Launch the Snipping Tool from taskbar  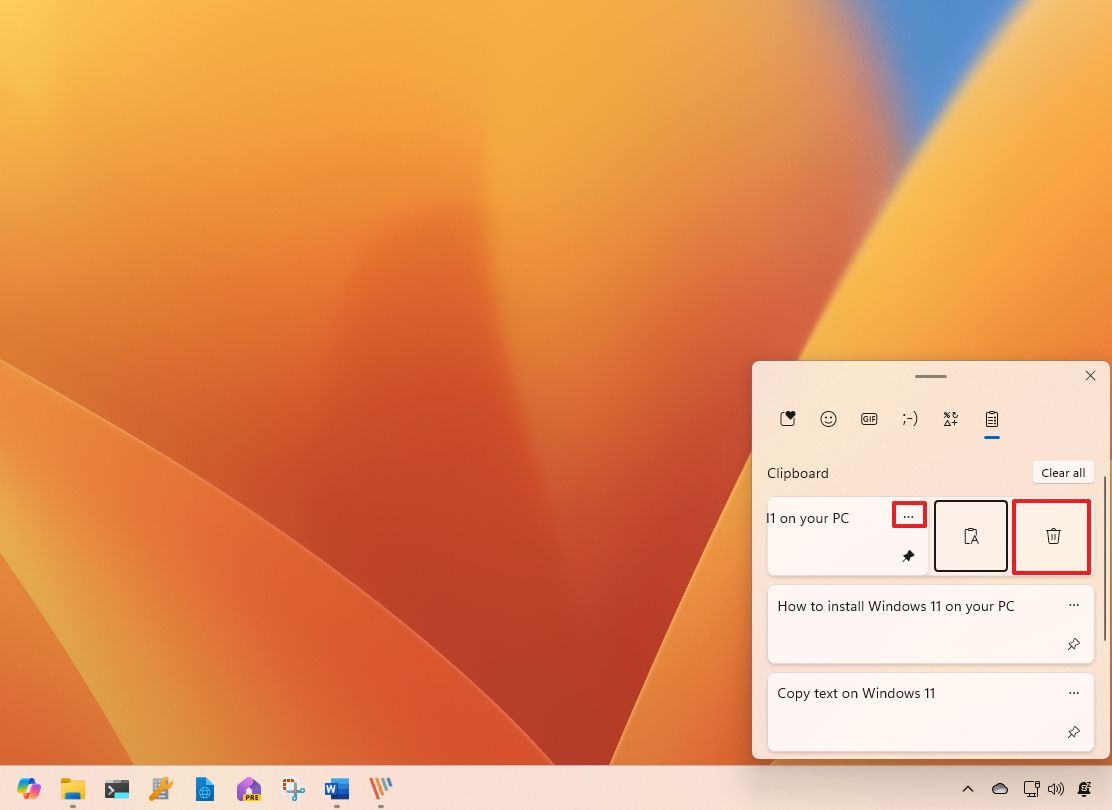click(x=292, y=789)
